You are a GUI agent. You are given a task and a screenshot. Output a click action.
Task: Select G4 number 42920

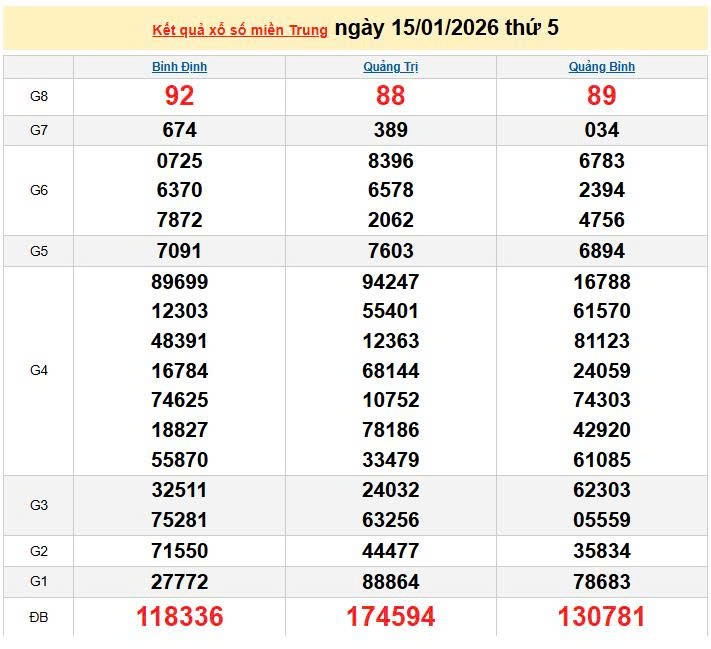[x=602, y=430]
